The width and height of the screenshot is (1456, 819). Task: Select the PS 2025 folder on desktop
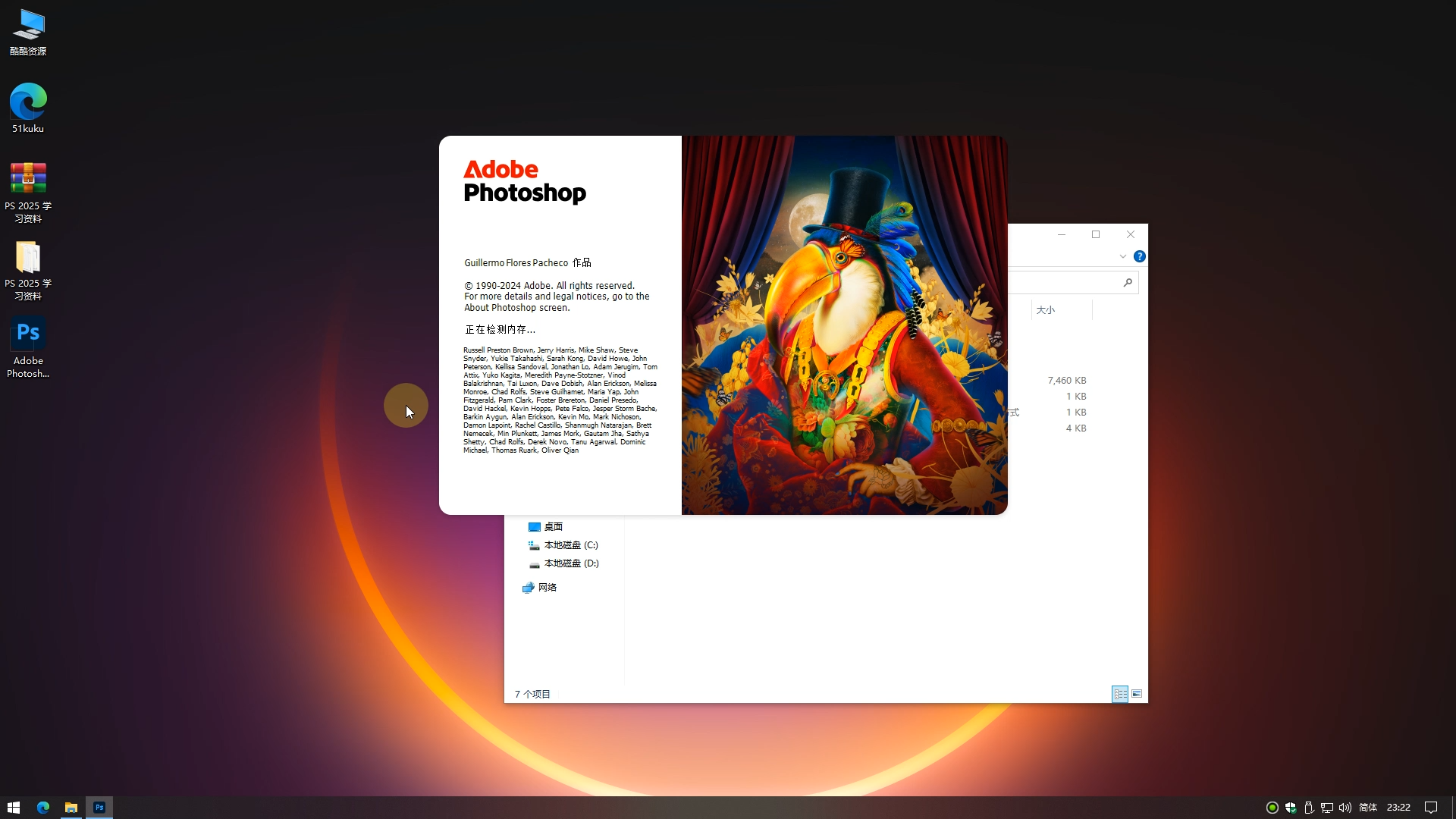[28, 258]
